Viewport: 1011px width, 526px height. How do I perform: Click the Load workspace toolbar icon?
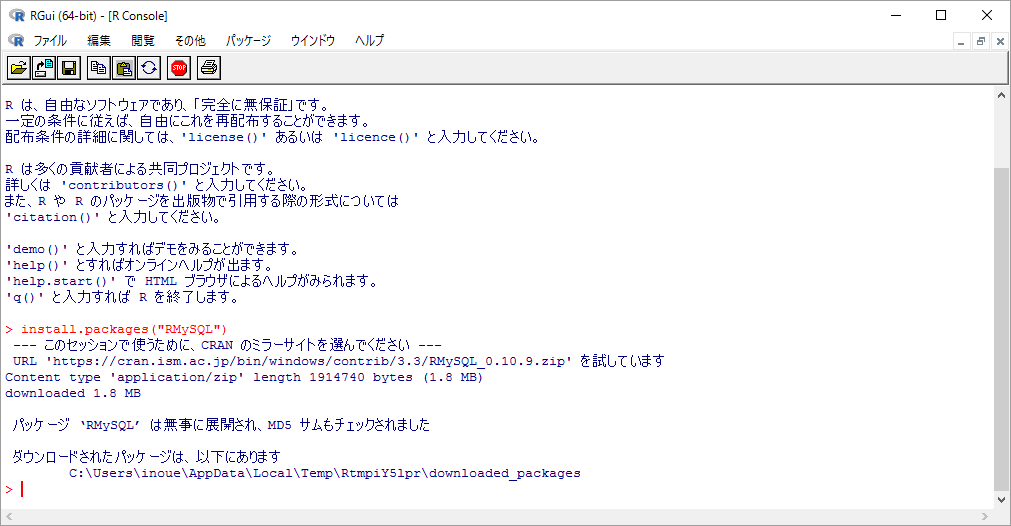44,68
